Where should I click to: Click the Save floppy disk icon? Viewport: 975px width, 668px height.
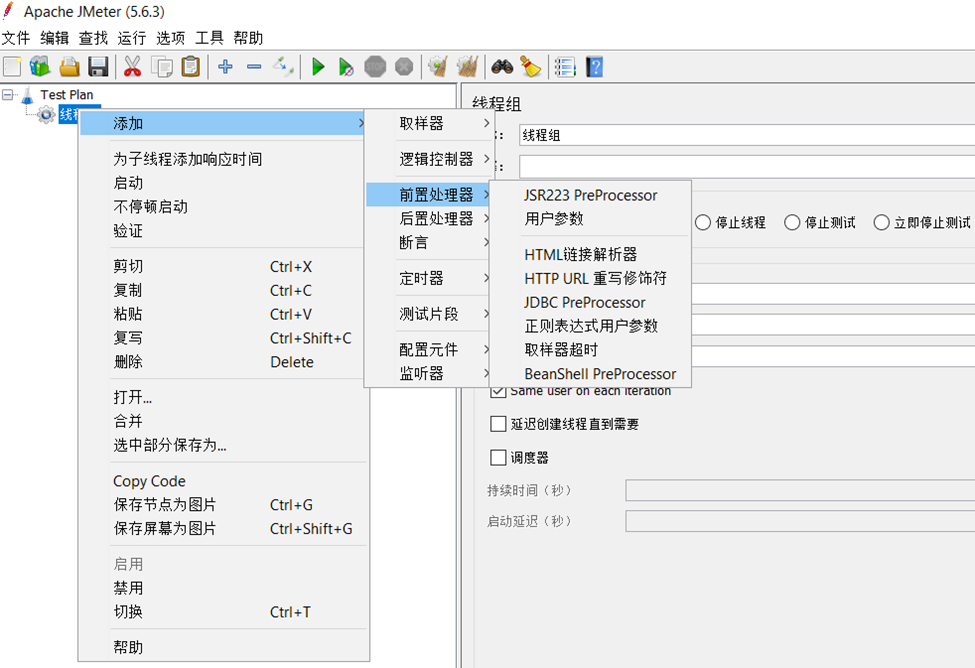point(98,67)
